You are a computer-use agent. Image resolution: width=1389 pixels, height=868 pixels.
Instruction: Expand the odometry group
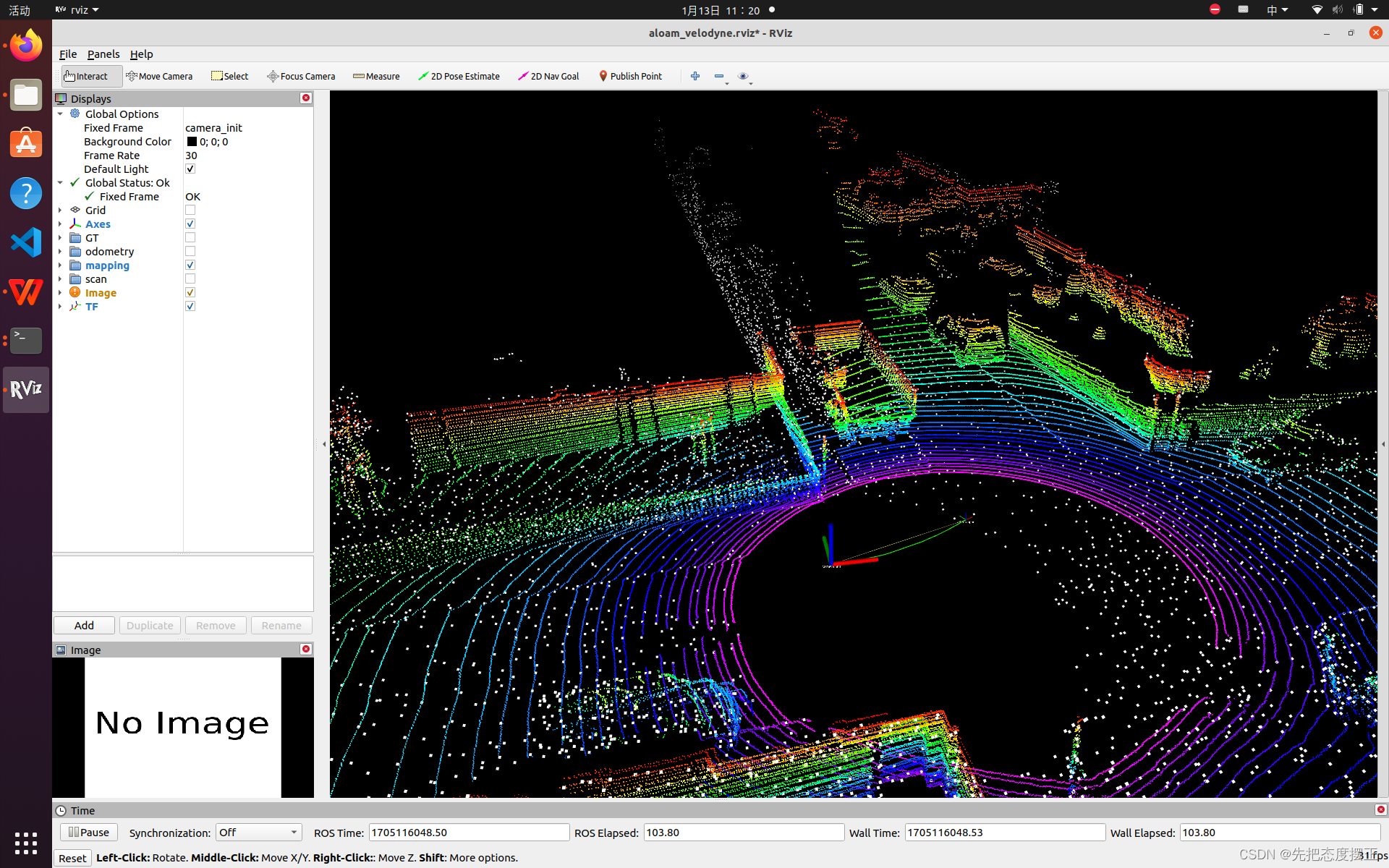pos(60,252)
